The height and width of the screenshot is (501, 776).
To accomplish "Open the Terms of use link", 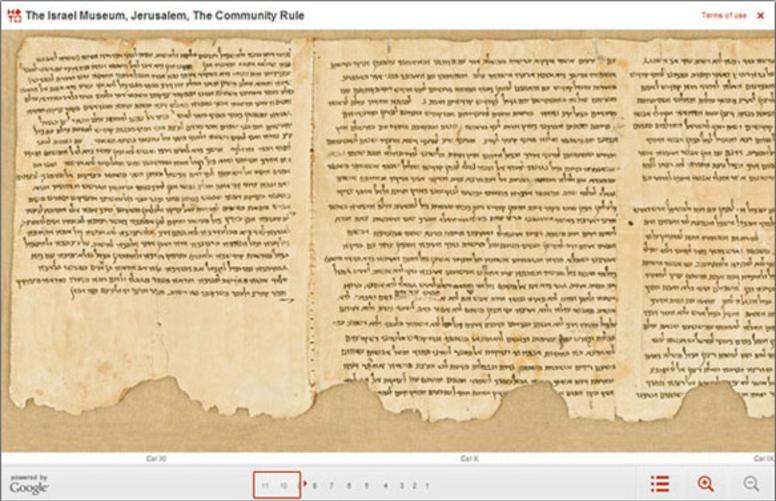I will (723, 15).
